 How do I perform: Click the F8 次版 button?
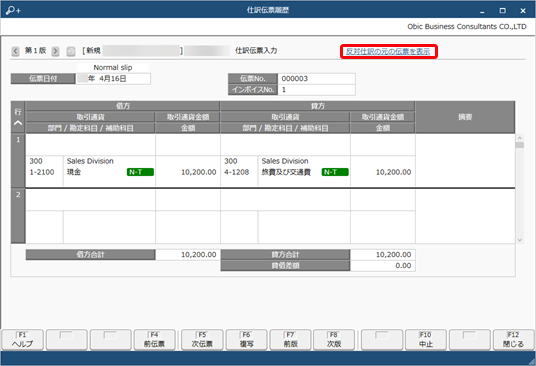(x=334, y=340)
